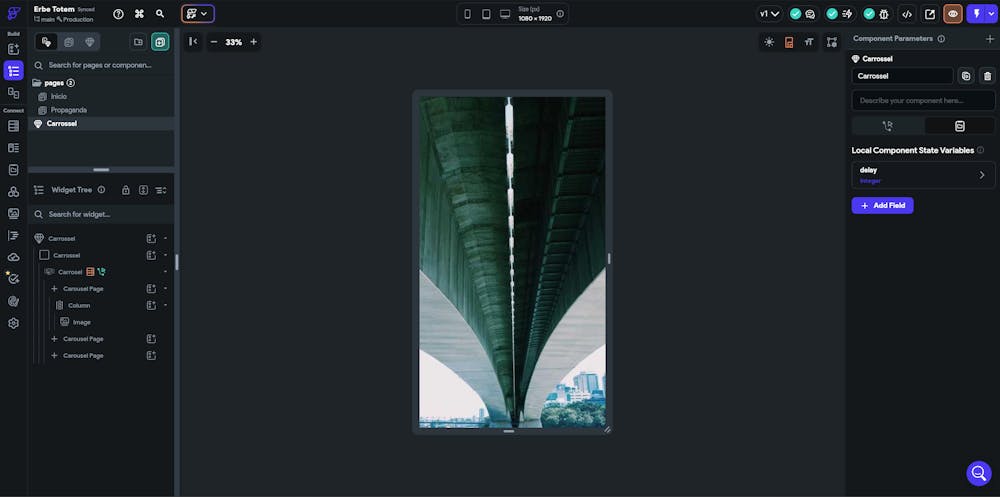Open the keyboard shortcuts command icon
1000x497 pixels.
[x=139, y=13]
